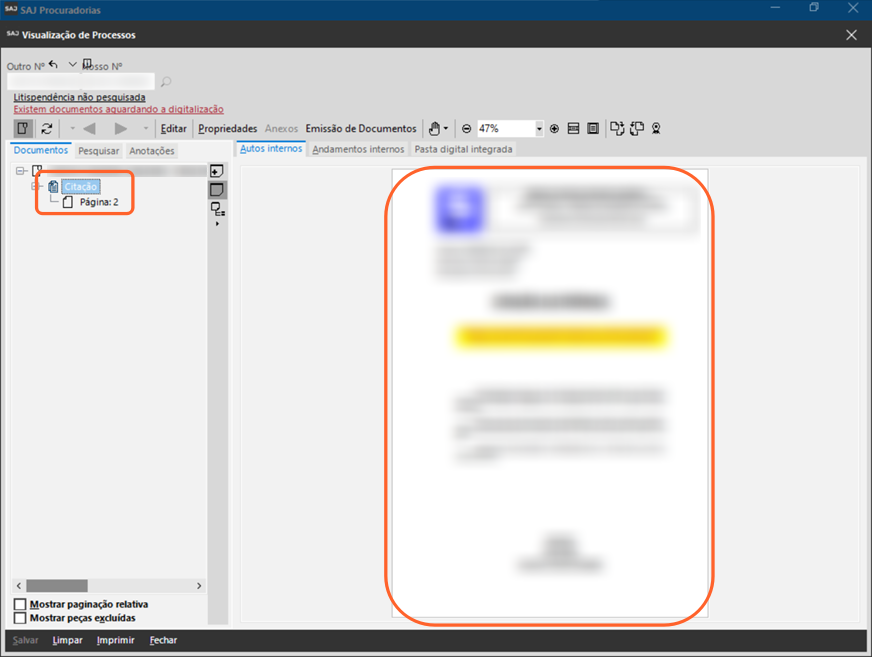872x657 pixels.
Task: Click the zoom out minus icon
Action: pyautogui.click(x=466, y=129)
